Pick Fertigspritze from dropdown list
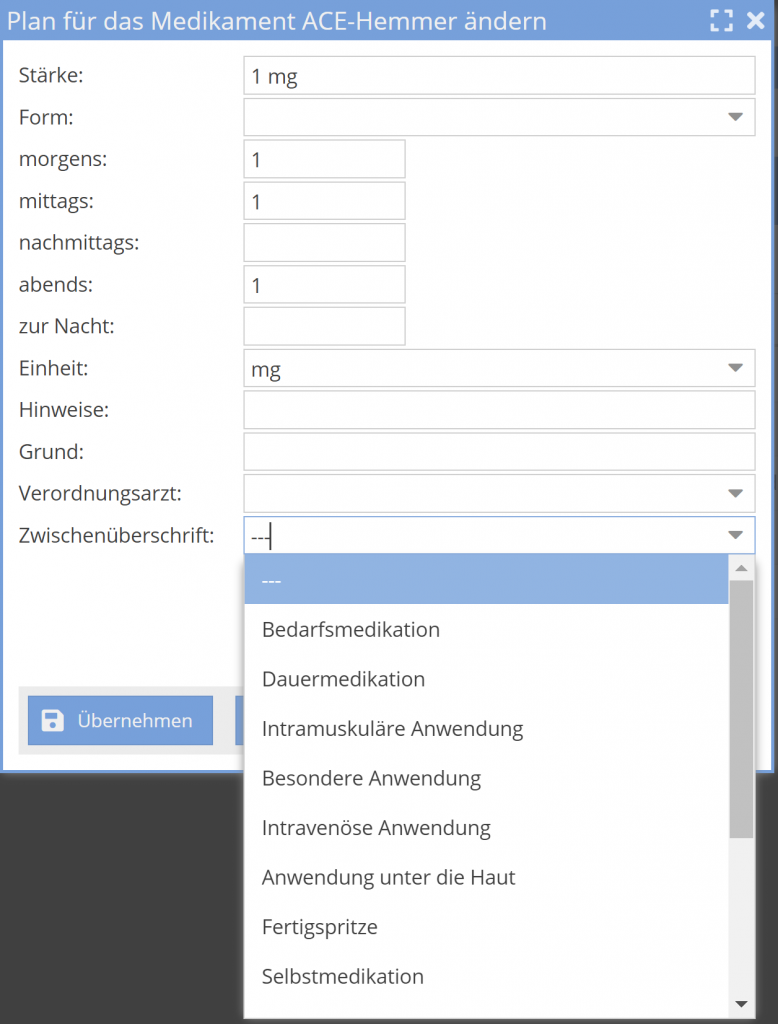 [486, 927]
